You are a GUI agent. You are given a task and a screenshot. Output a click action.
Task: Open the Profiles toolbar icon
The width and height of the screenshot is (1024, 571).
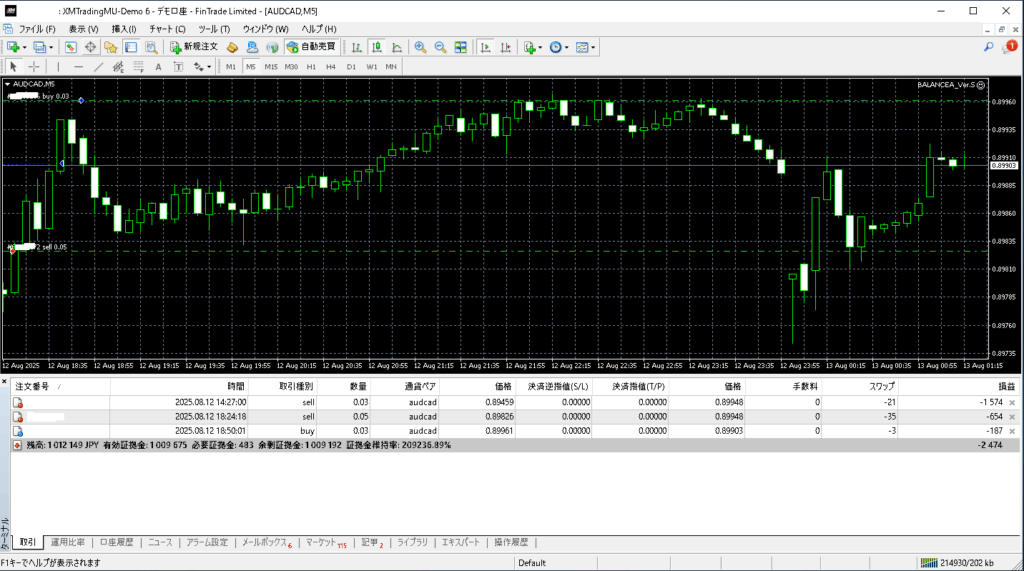pos(39,47)
